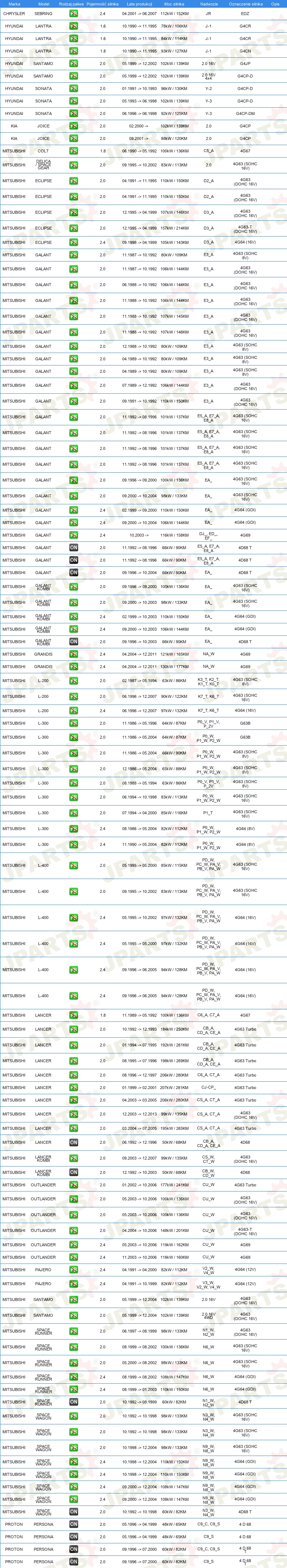The image size is (287, 1568).
Task: Click the petrol icon in the Grandis 130kW / 177KM row
Action: (x=73, y=667)
